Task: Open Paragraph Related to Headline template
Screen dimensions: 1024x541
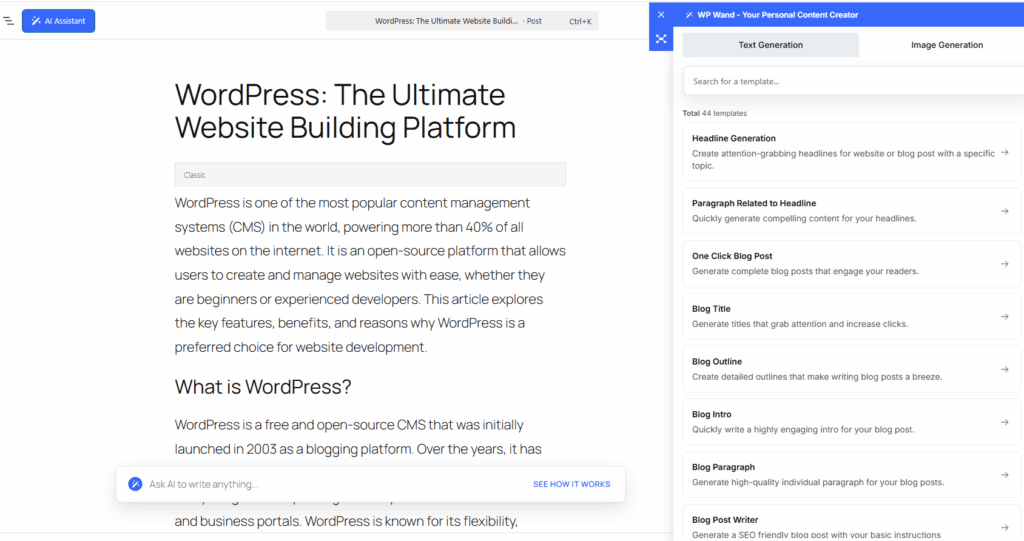Action: (x=852, y=211)
